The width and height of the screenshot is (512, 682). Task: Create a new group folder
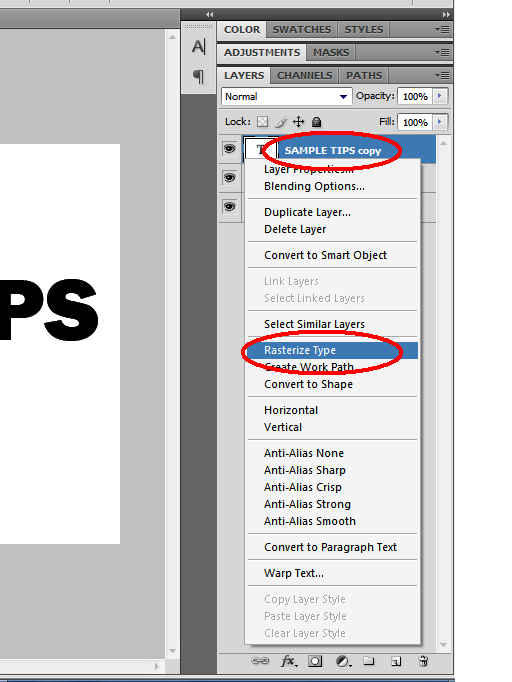369,661
